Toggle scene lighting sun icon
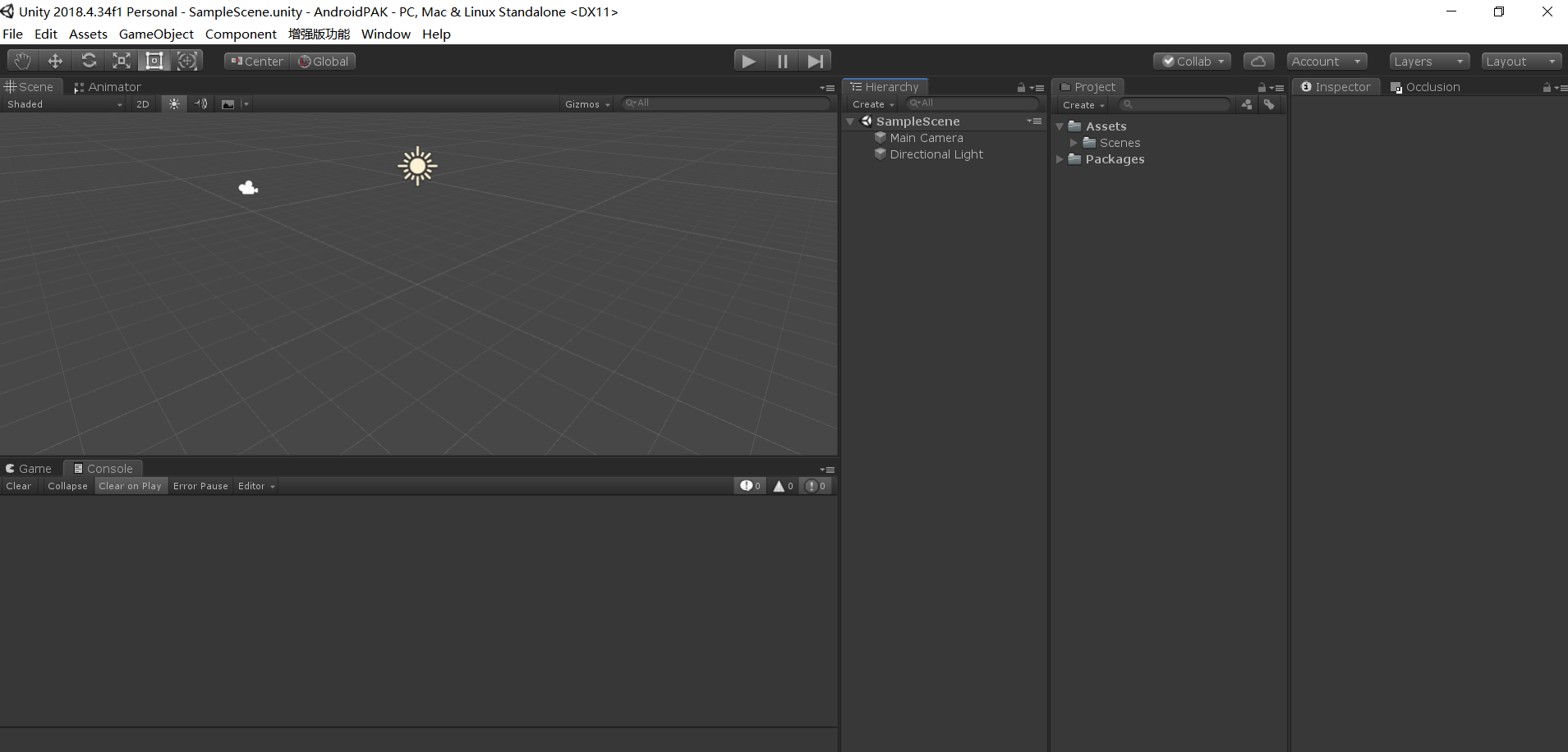 pyautogui.click(x=174, y=104)
